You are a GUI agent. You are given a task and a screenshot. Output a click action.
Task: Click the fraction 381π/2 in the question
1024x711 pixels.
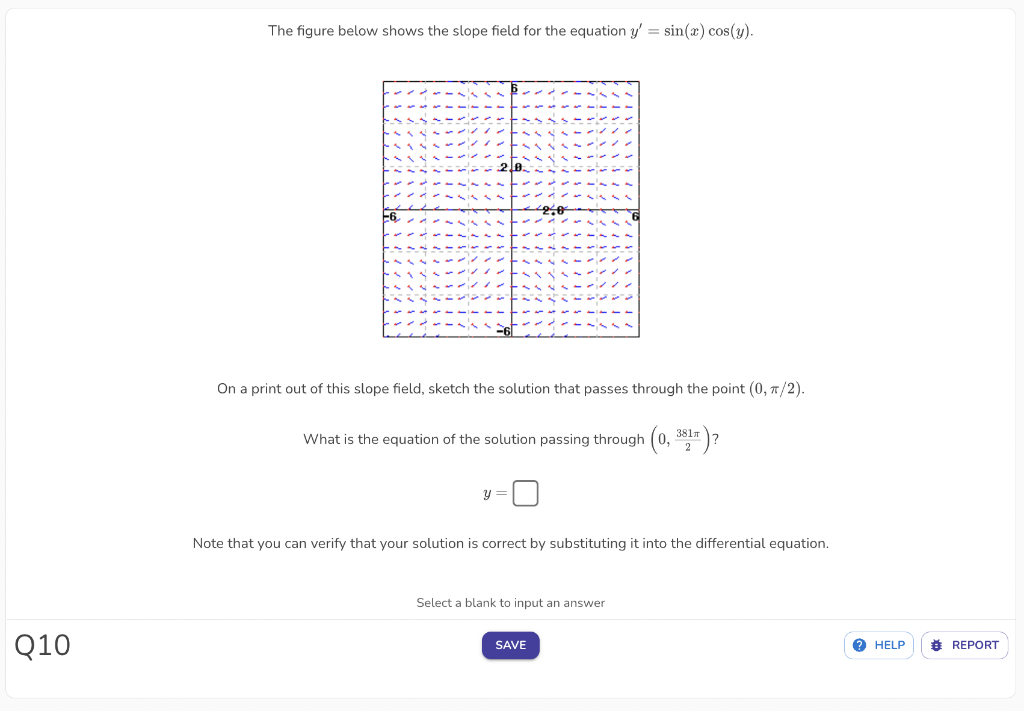[x=688, y=438]
